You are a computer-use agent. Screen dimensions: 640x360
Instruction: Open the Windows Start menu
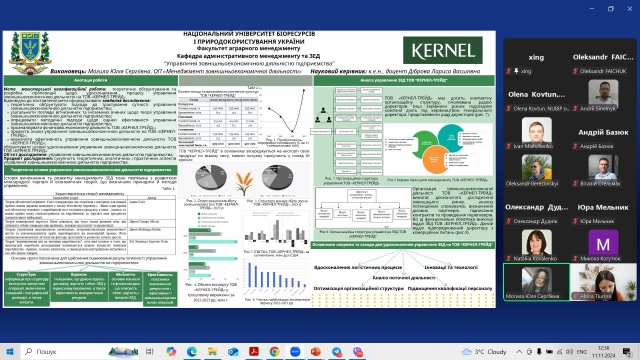pos(10,351)
